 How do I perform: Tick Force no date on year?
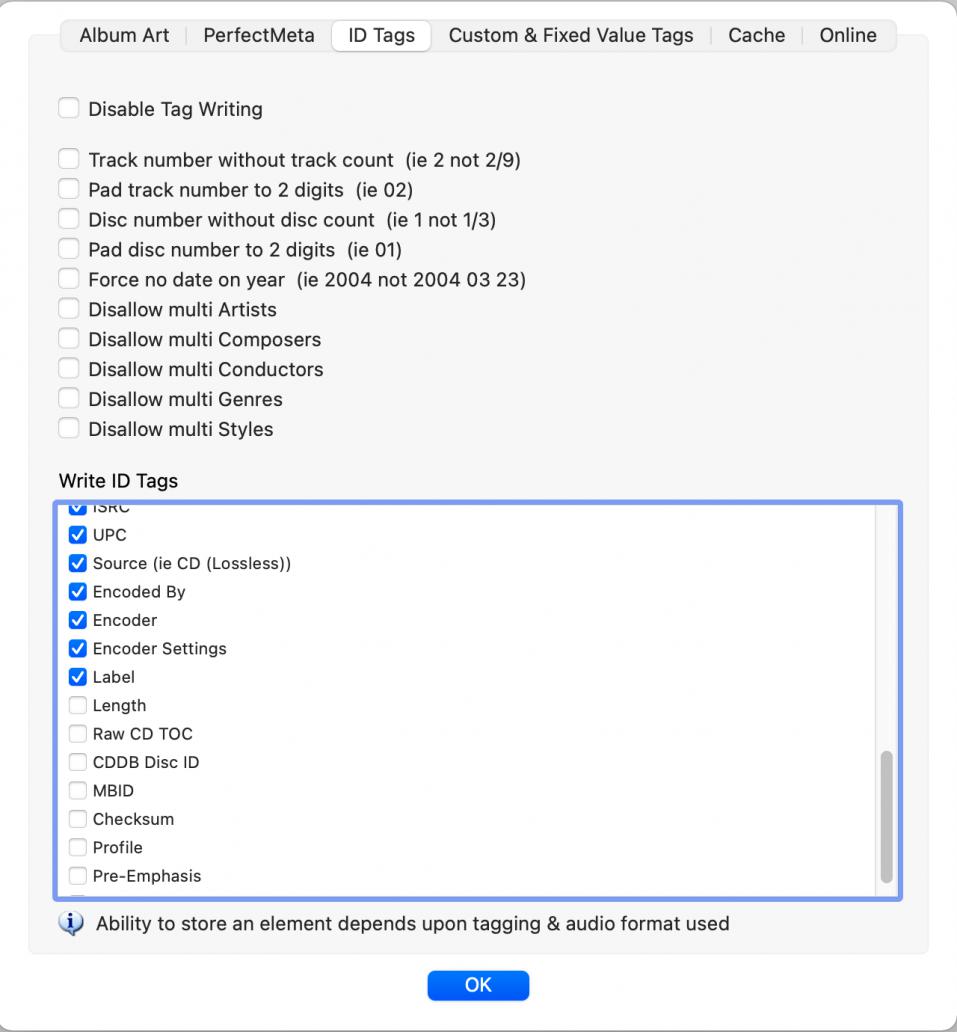68,280
